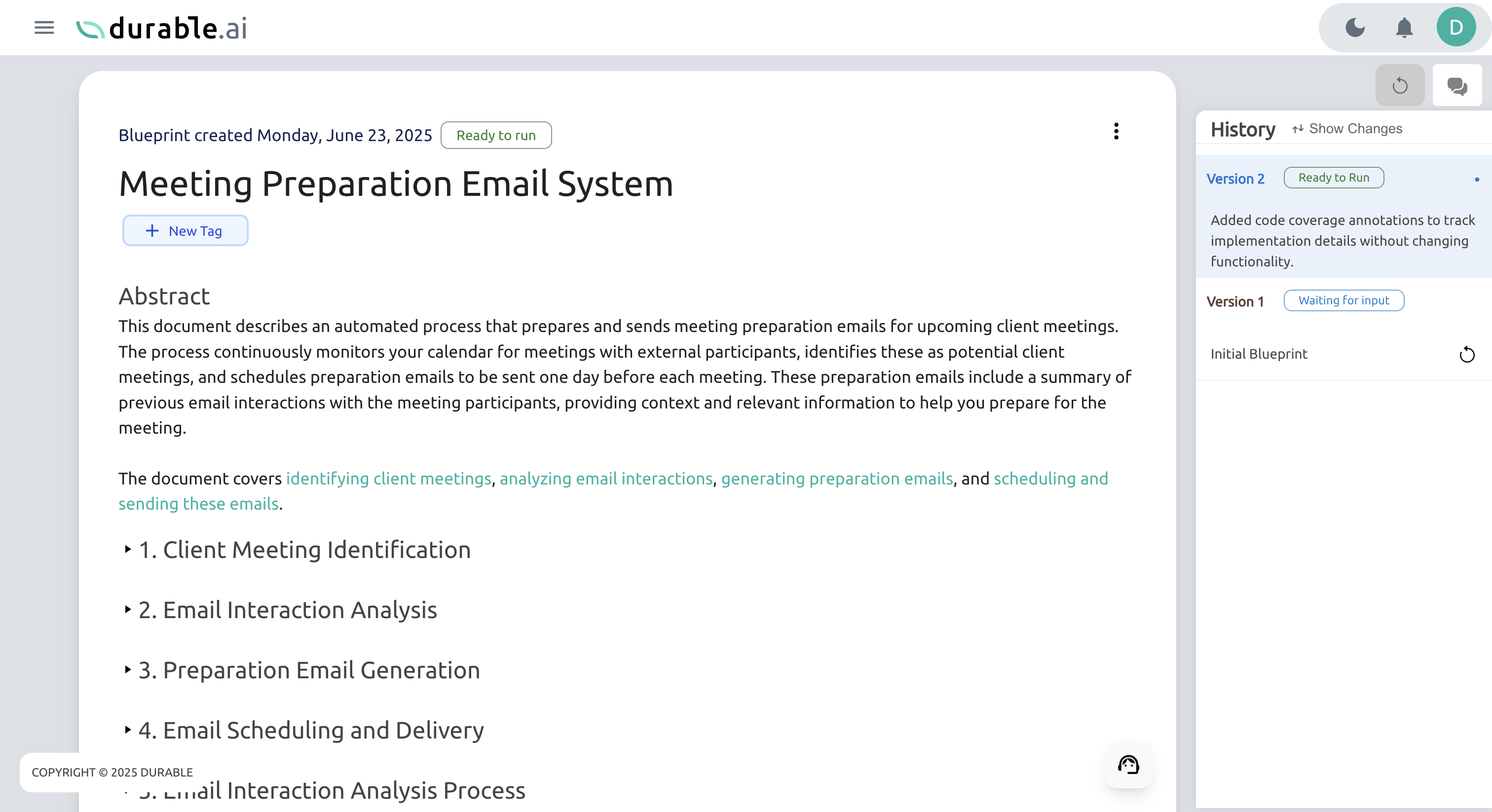Open the user profile avatar D
Screen dimensions: 1492x812
(1456, 26)
